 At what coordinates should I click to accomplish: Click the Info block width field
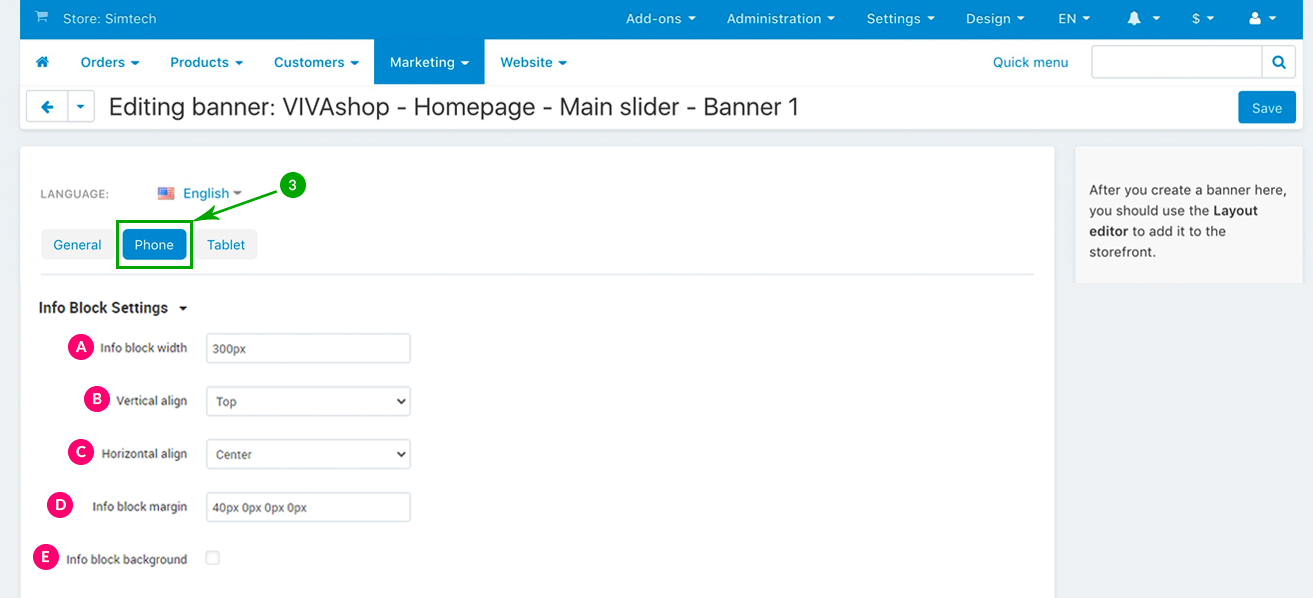(308, 348)
